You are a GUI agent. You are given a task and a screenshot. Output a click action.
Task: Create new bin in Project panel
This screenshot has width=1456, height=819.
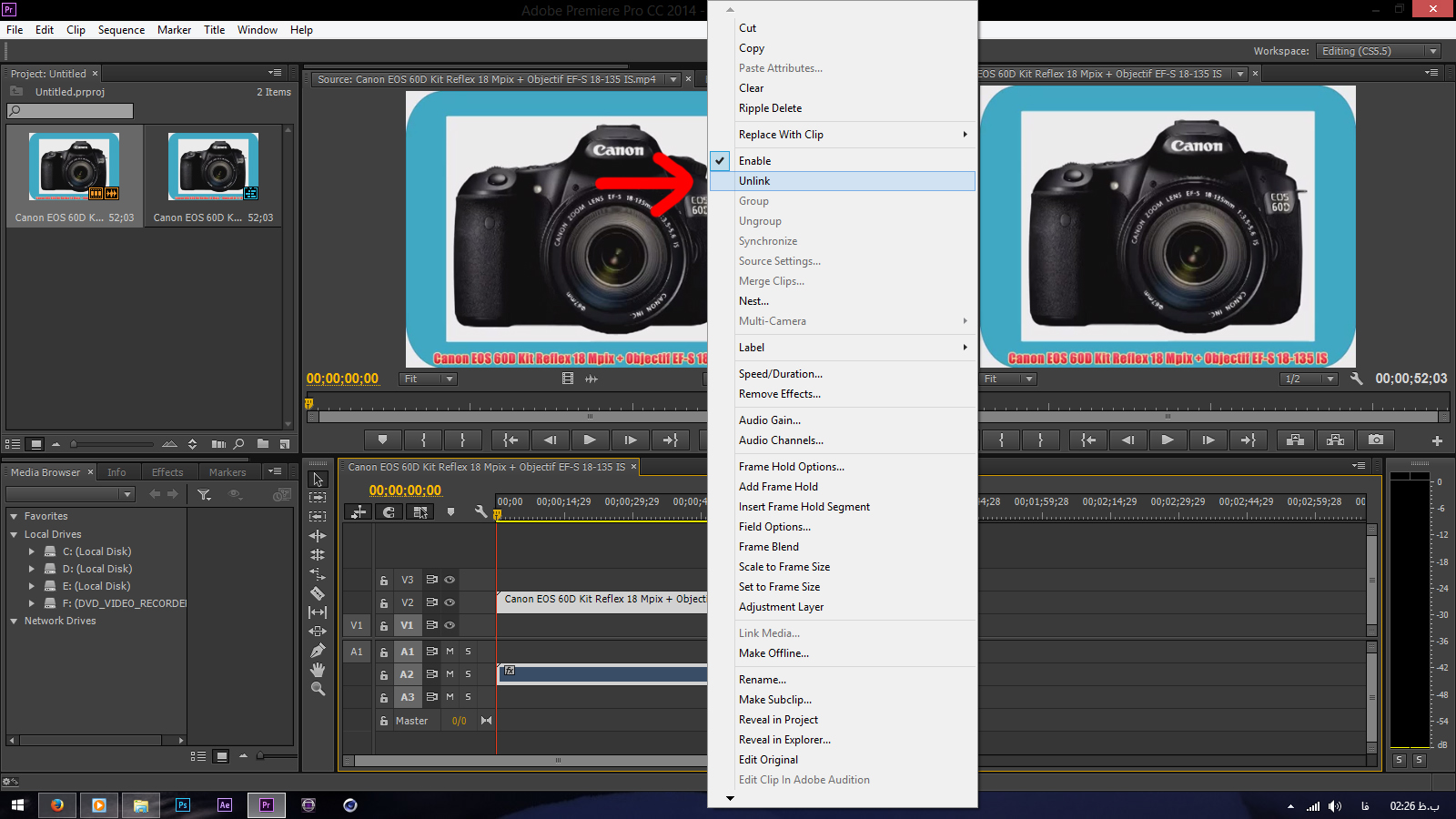point(263,444)
